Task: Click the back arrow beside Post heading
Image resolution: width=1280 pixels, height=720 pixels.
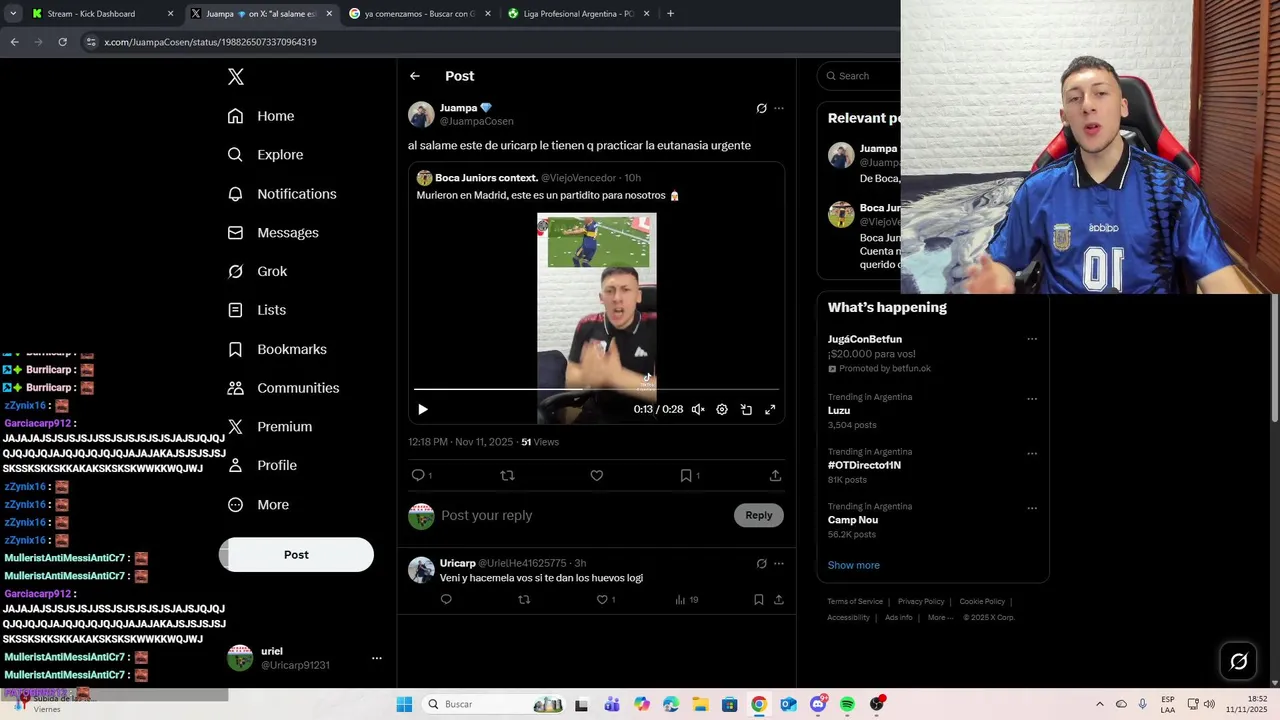Action: coord(415,76)
